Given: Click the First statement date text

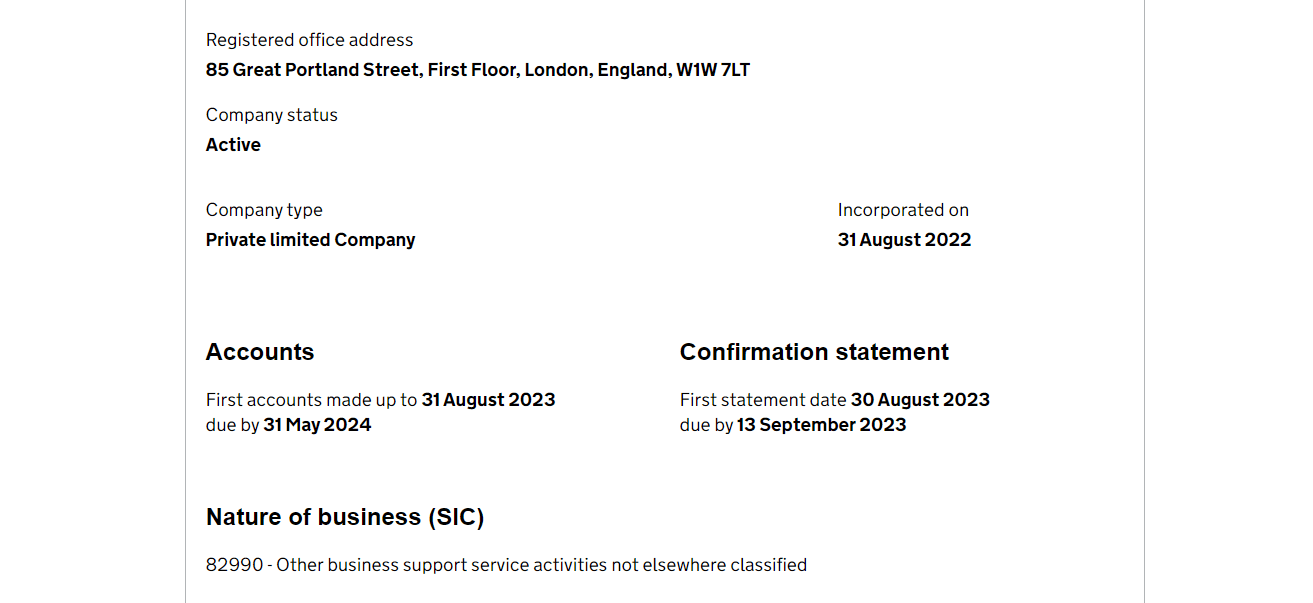Looking at the screenshot, I should point(763,400).
